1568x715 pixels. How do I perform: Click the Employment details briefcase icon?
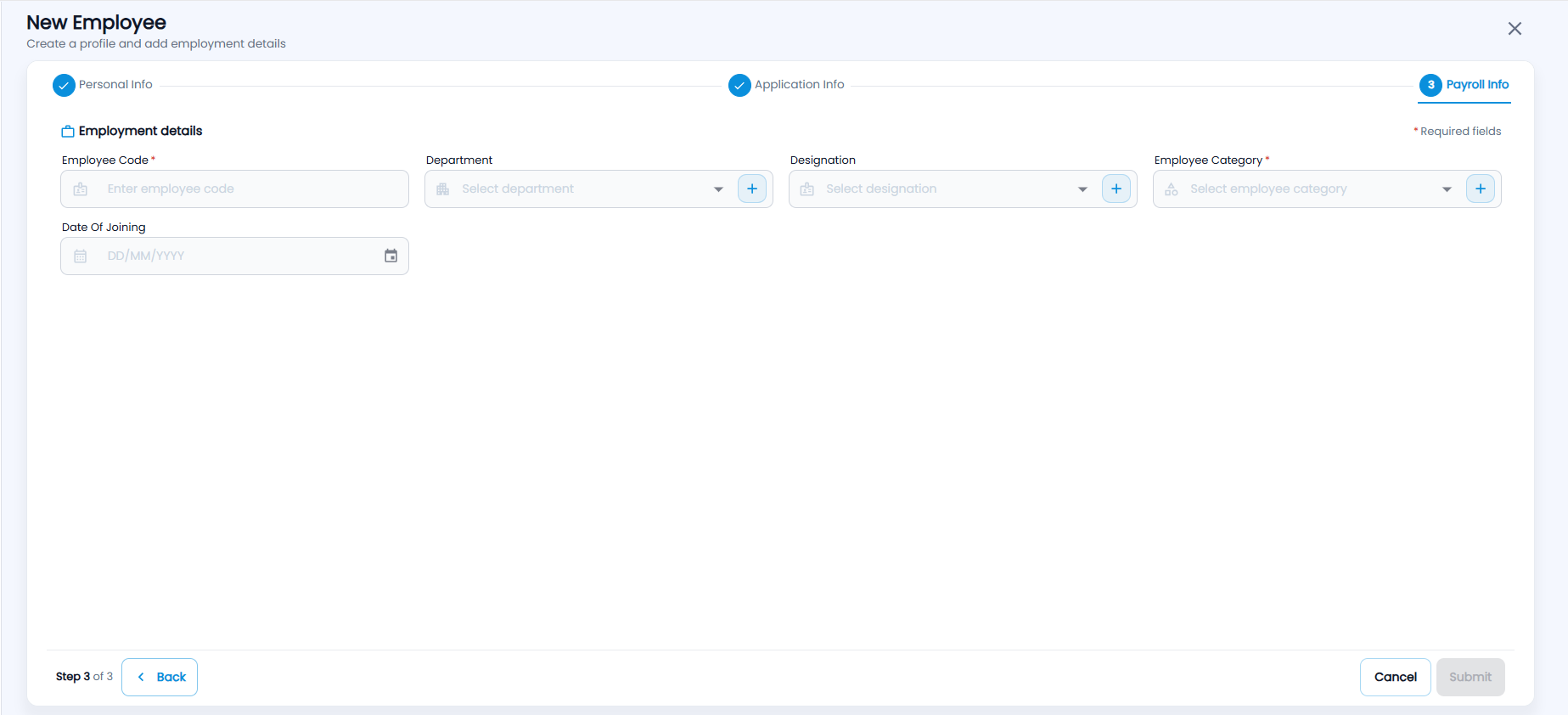click(x=68, y=132)
